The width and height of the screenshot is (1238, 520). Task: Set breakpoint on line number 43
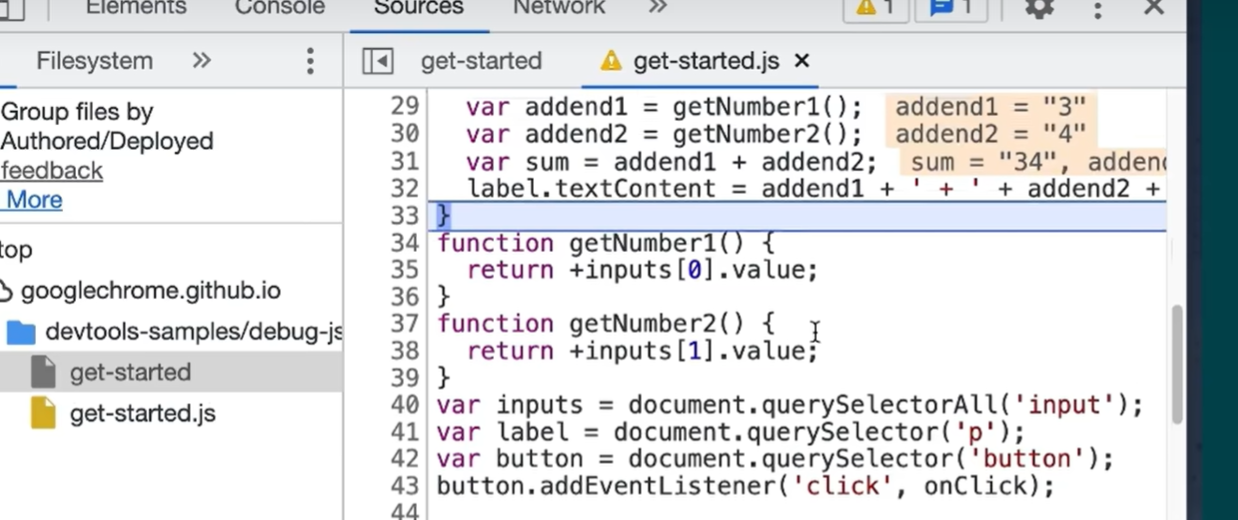[x=404, y=486]
